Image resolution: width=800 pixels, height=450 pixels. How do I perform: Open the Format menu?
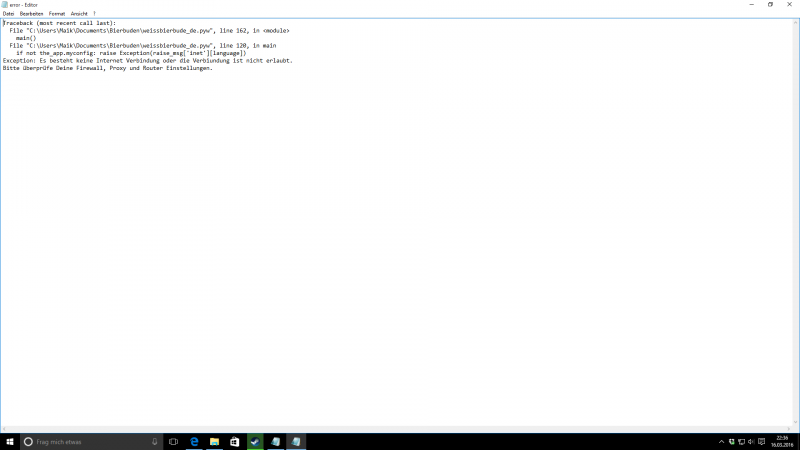pos(57,13)
